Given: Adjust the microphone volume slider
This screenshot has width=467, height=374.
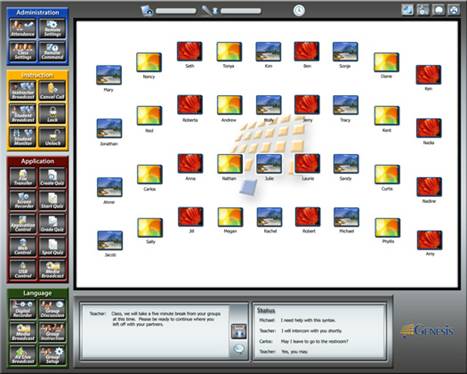Looking at the screenshot, I should (241, 11).
